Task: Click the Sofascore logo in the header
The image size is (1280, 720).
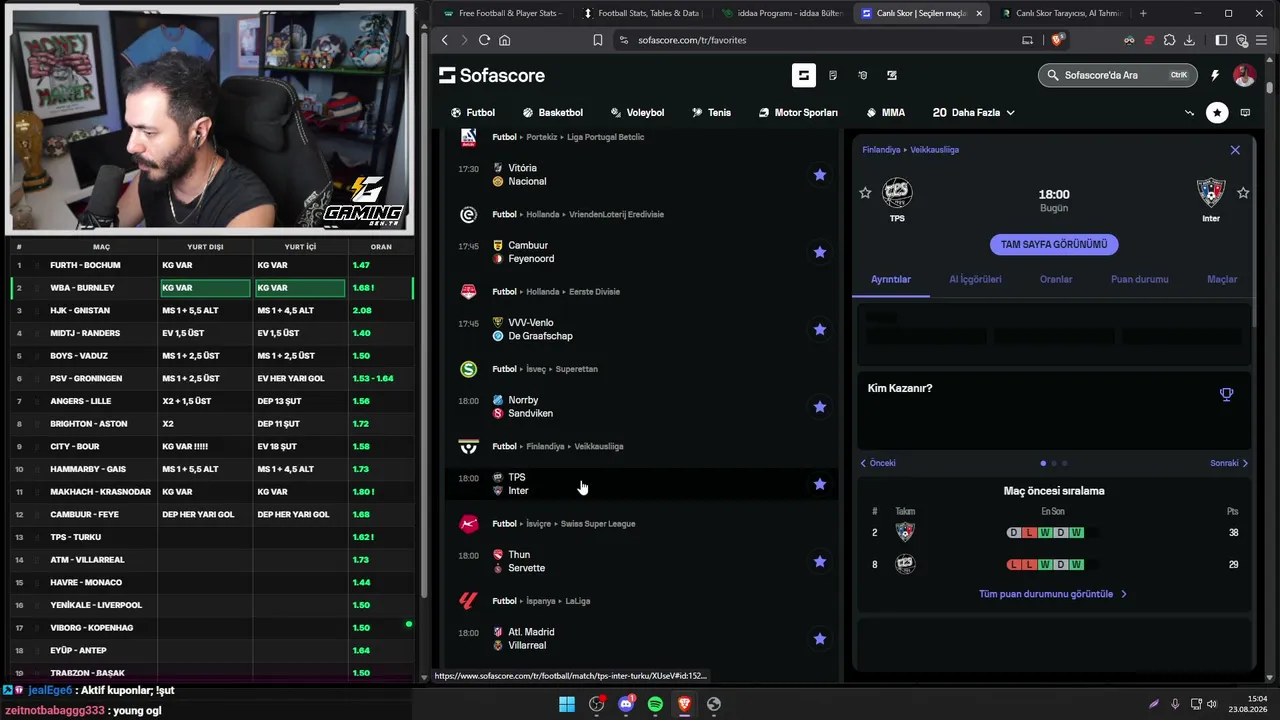Action: point(492,75)
